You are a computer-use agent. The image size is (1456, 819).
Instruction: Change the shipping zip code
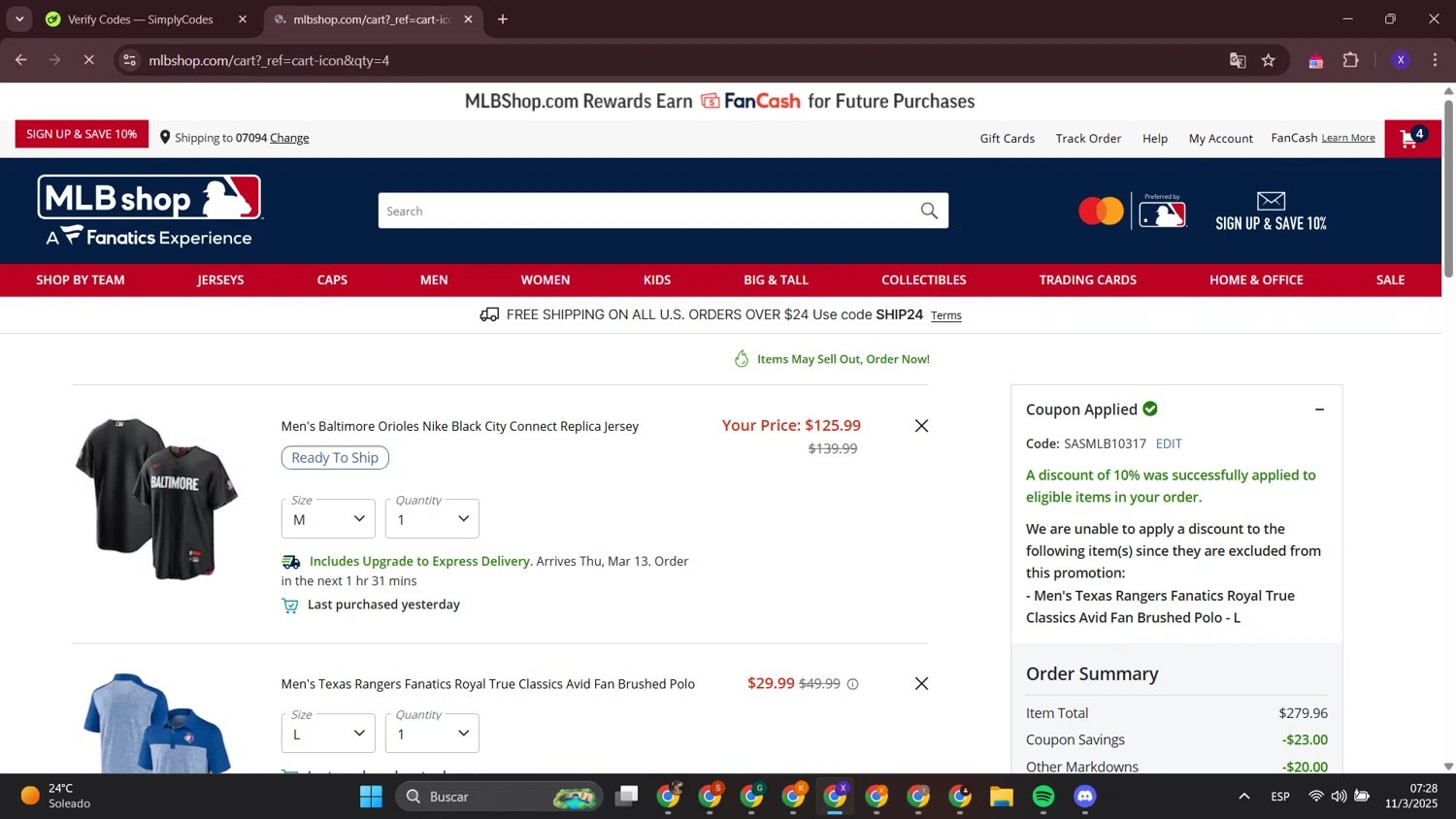[289, 138]
